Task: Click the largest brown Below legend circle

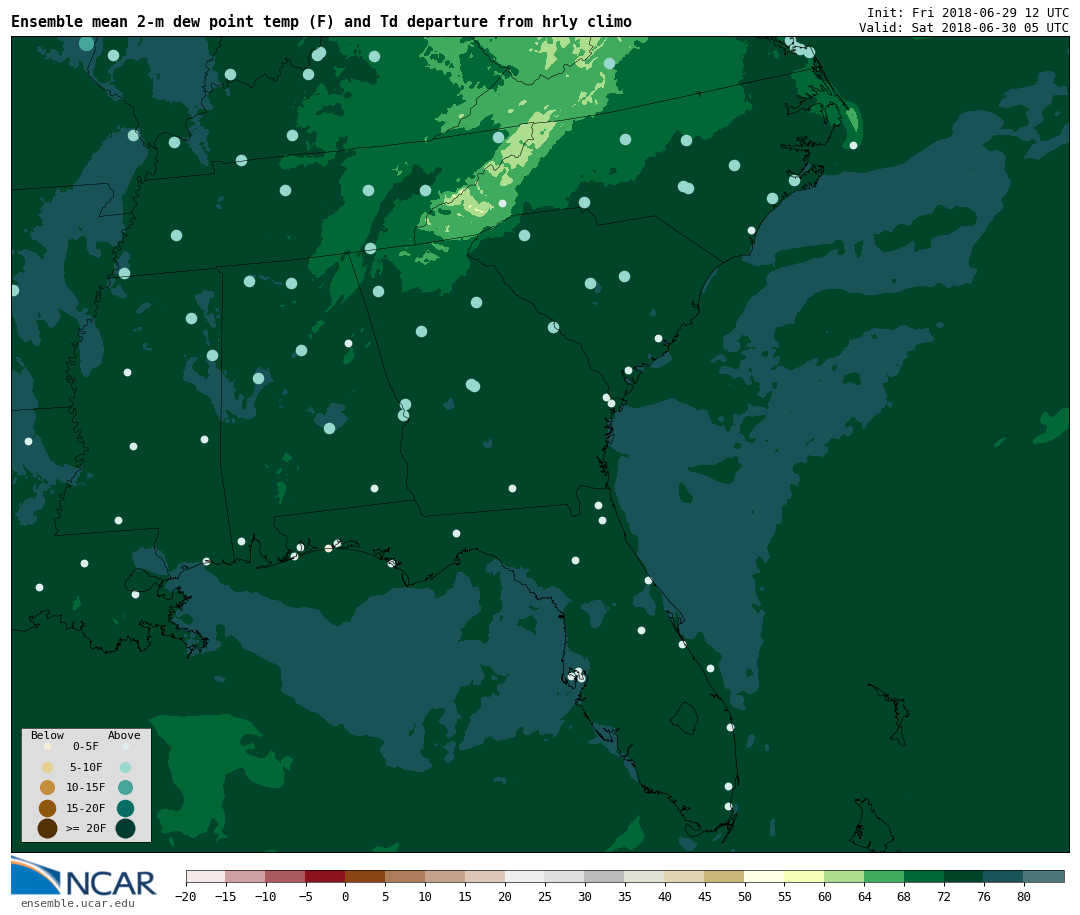Action: (47, 828)
